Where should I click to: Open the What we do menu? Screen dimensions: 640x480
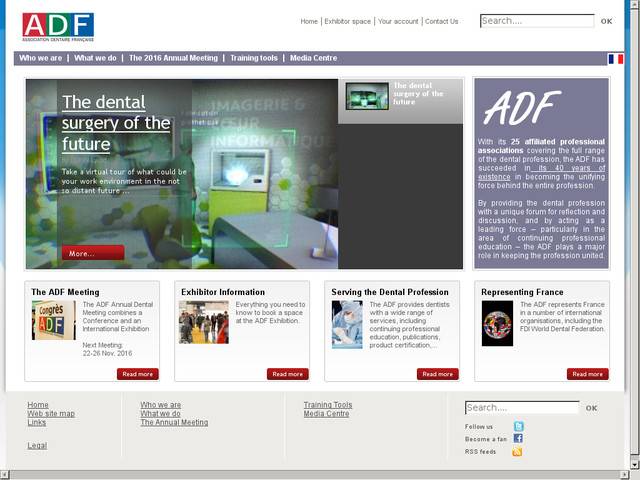click(x=95, y=58)
